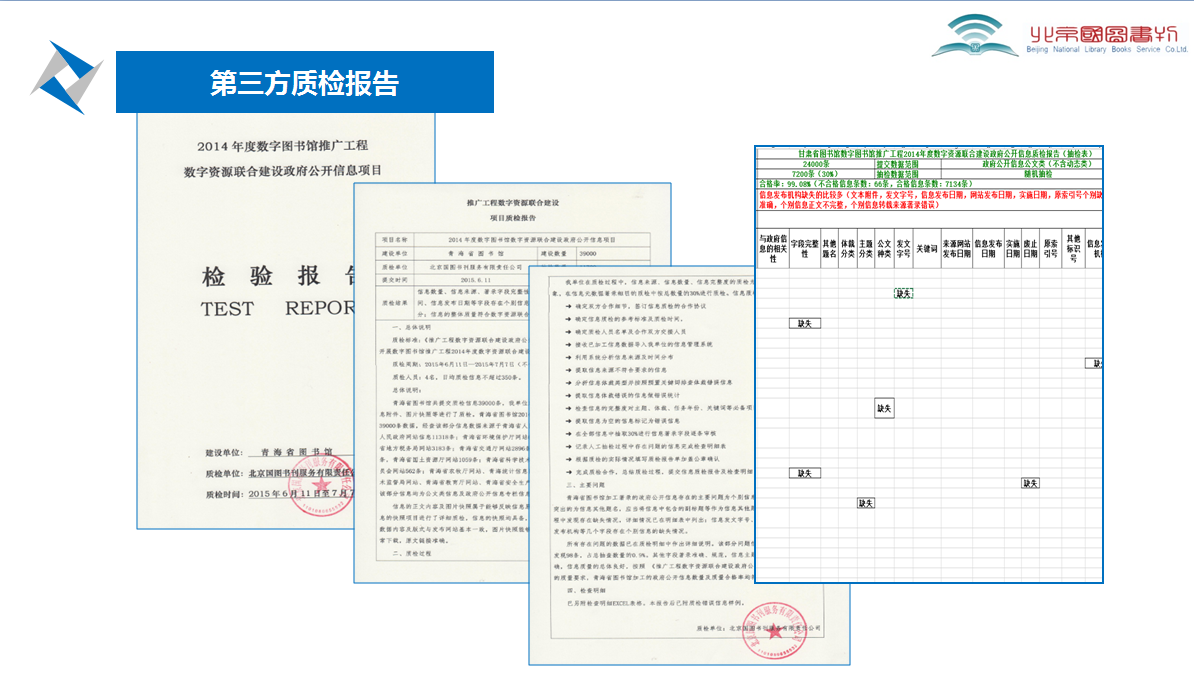This screenshot has height=675, width=1194.
Task: Click the '字段完整性' column header
Action: [x=804, y=248]
